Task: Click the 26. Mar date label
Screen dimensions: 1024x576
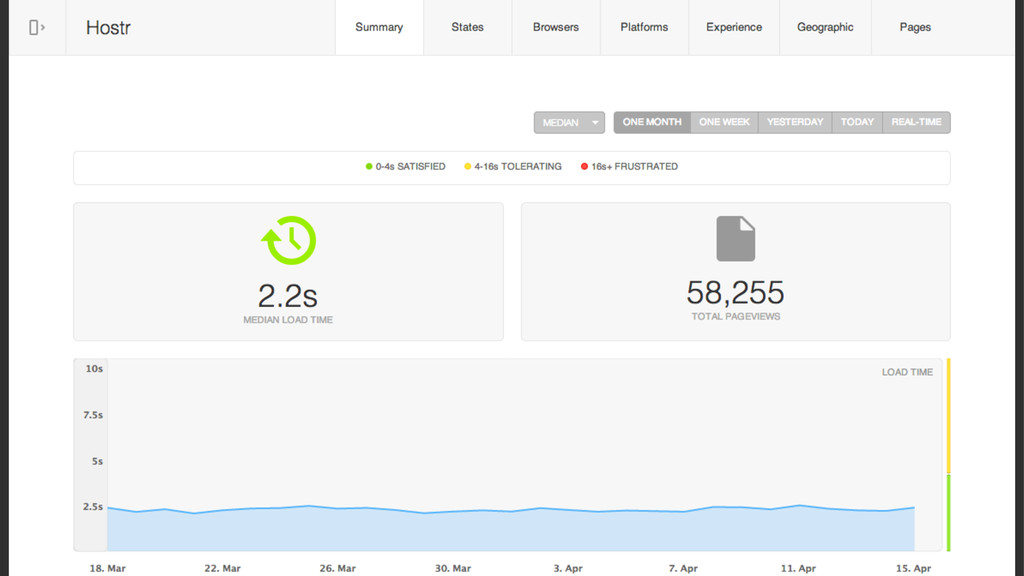Action: click(x=338, y=569)
